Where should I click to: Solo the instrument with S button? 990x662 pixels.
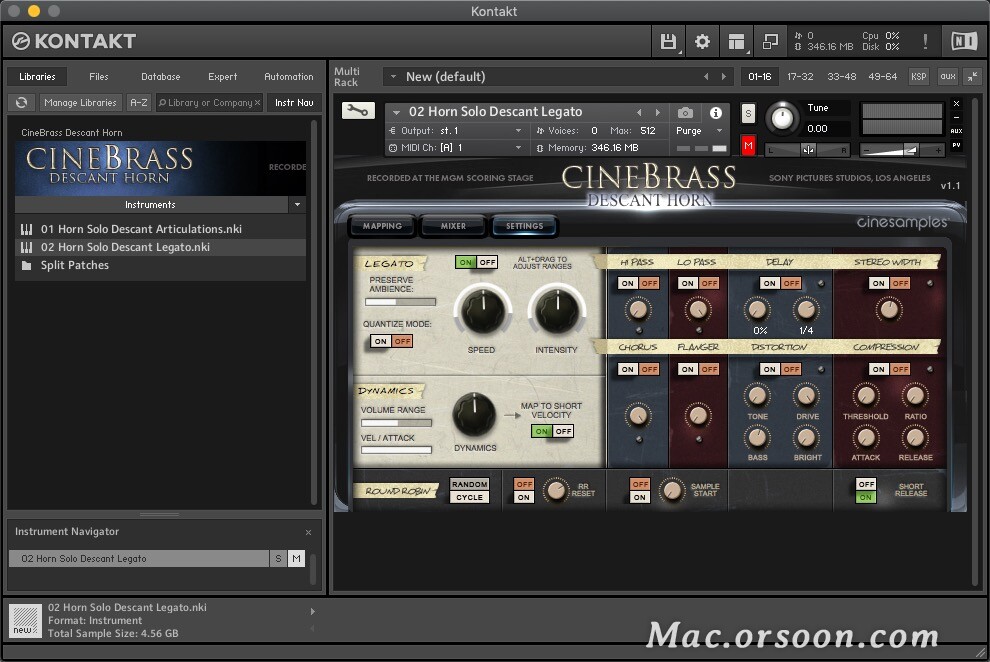tap(748, 114)
